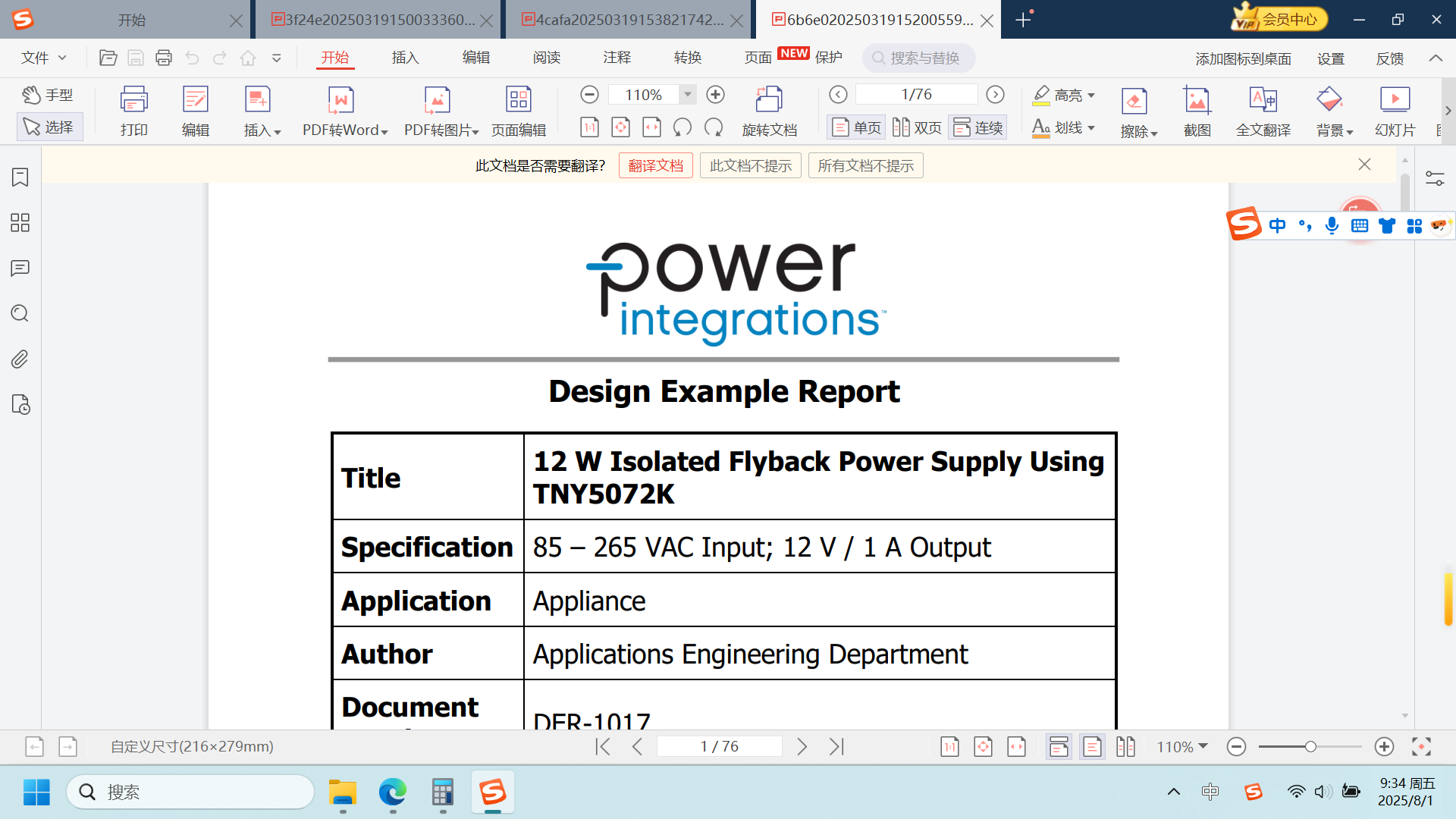The width and height of the screenshot is (1456, 819).
Task: Collapse the ribbon with the chevron
Action: click(x=1436, y=58)
